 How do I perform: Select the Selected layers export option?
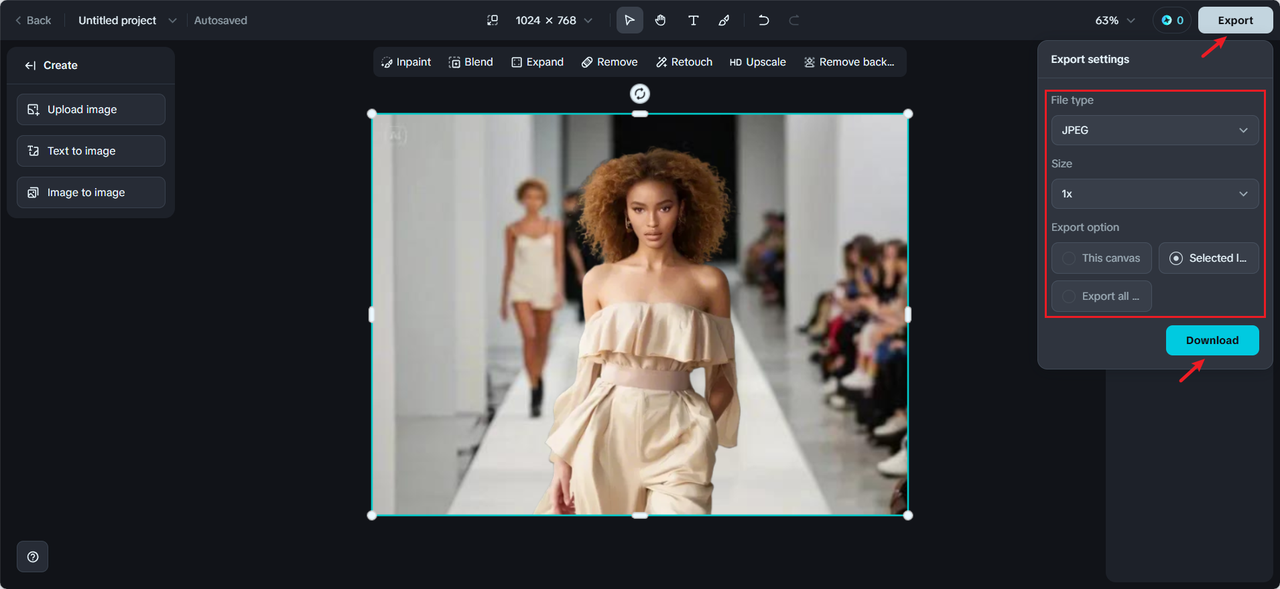pyautogui.click(x=1209, y=258)
